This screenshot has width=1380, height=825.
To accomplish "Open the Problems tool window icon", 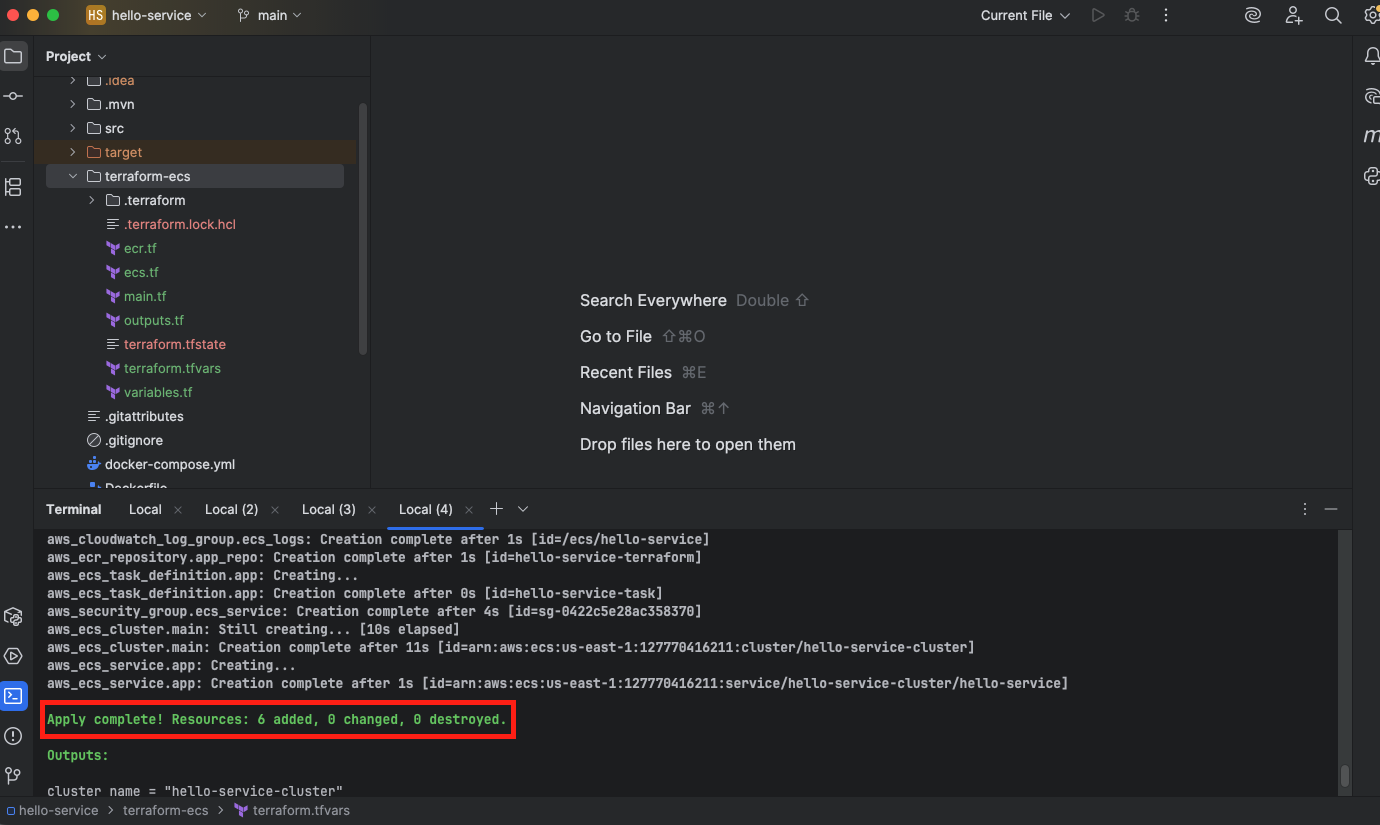I will pyautogui.click(x=13, y=736).
